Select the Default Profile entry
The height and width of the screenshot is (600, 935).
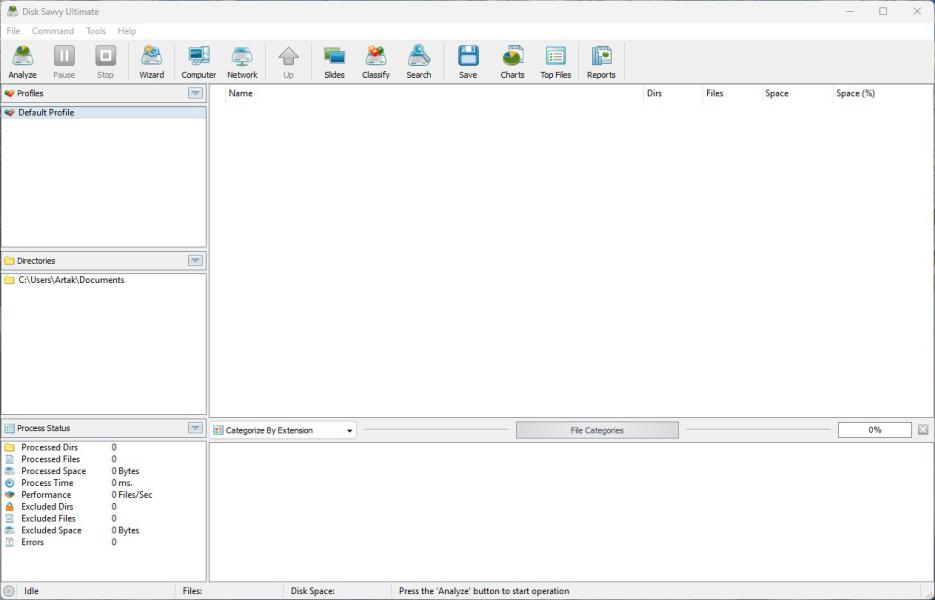point(46,113)
